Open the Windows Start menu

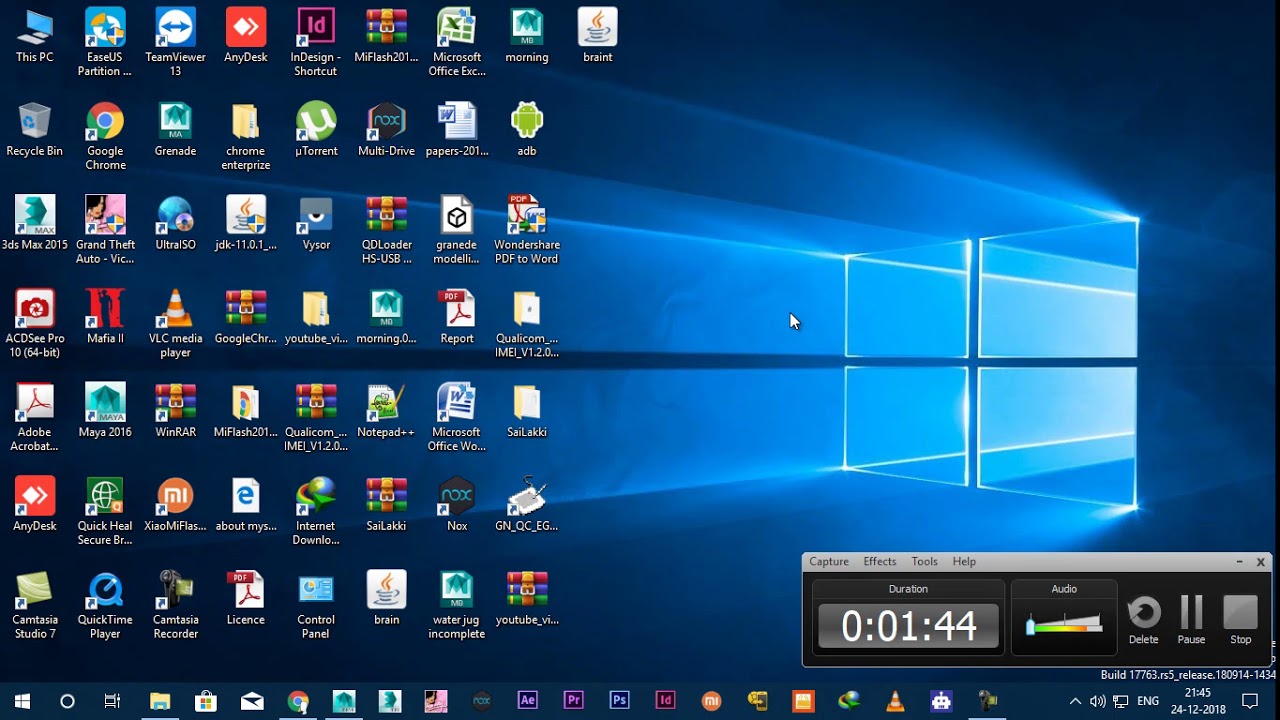22,701
